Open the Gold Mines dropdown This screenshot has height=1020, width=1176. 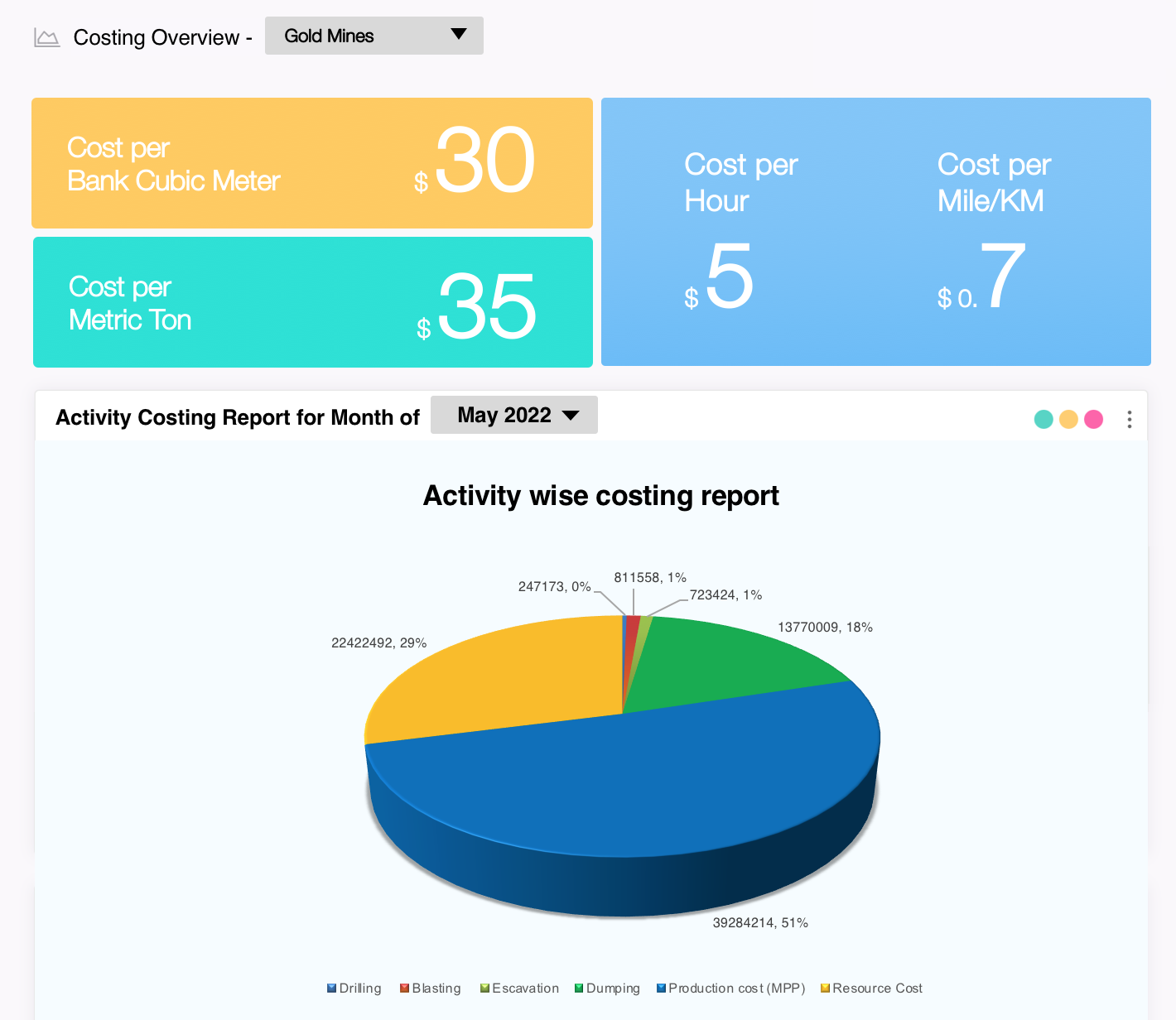(374, 36)
